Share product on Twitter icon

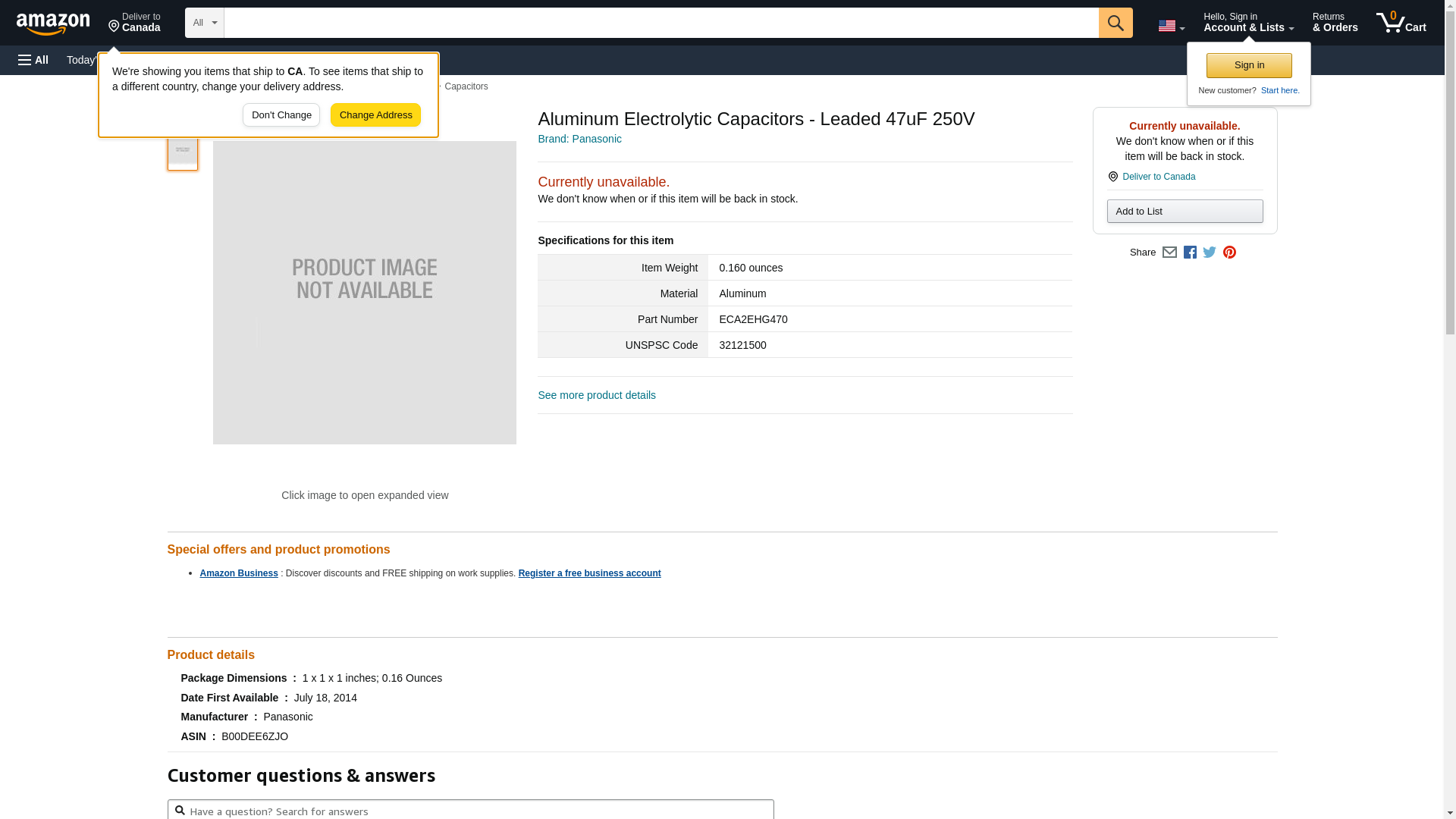click(1210, 253)
